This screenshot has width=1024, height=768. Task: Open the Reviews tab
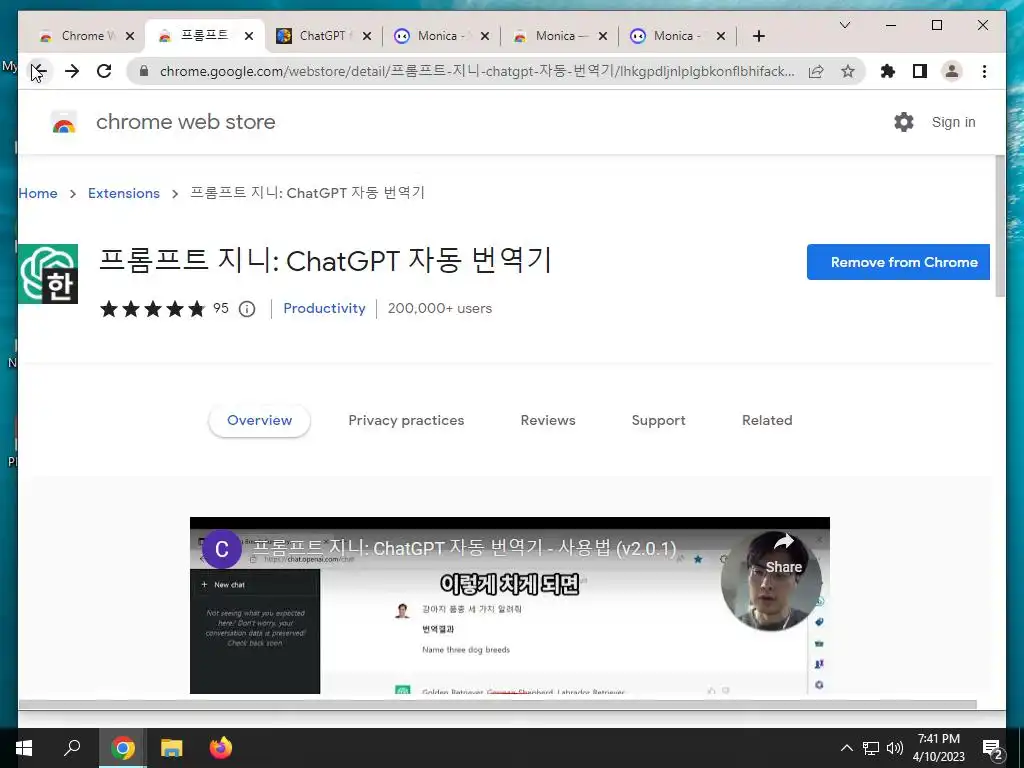(x=548, y=421)
